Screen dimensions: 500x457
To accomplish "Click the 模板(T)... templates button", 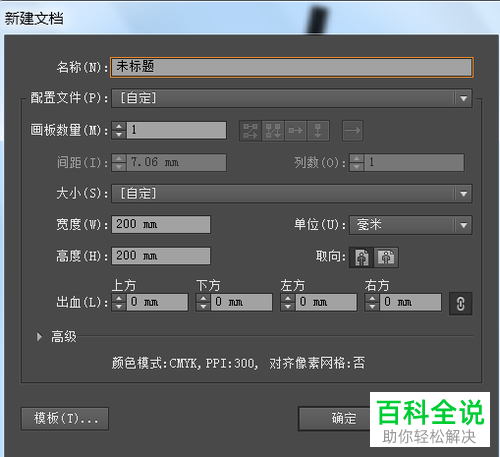I will [65, 419].
